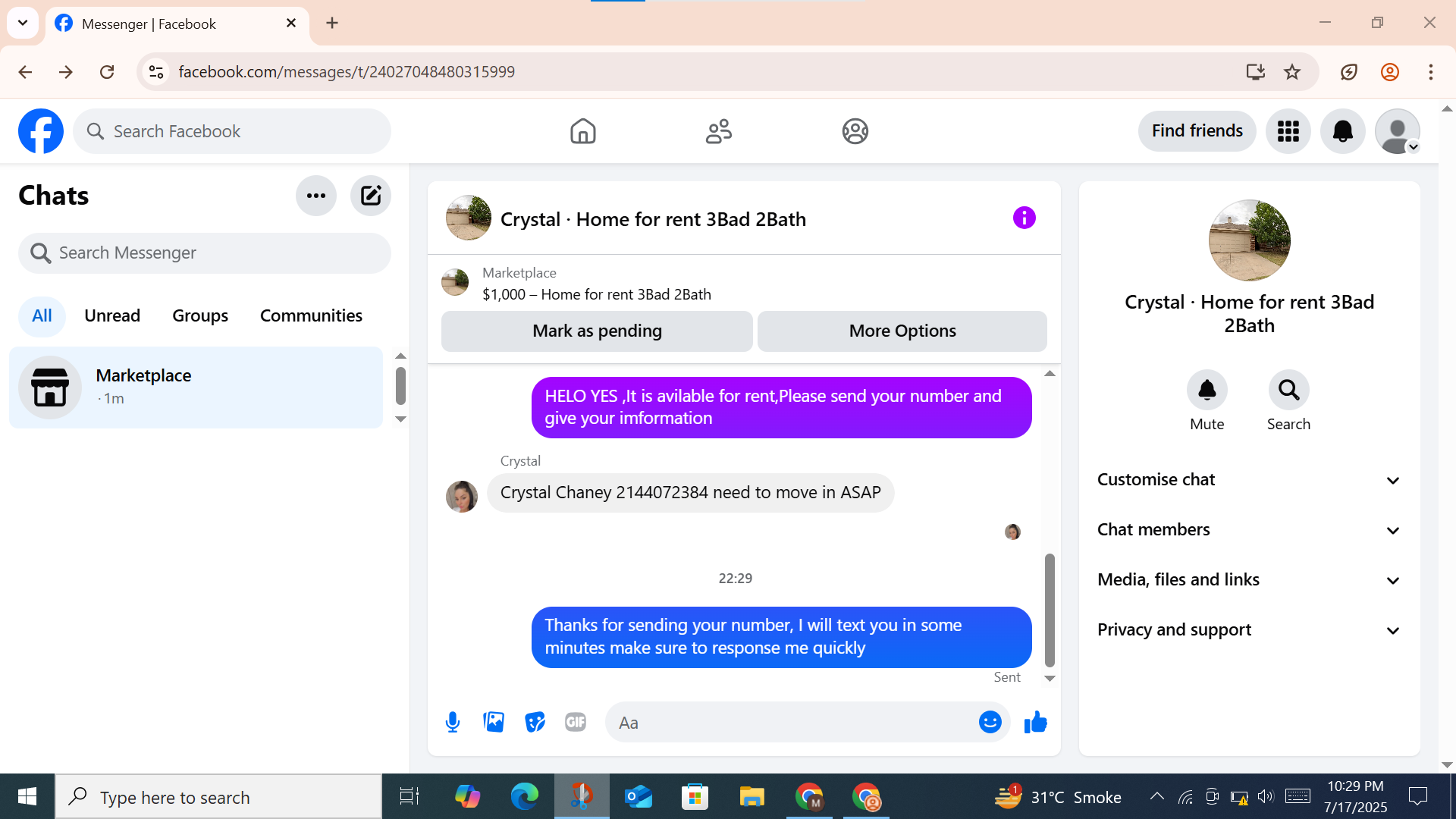Search in conversation magnifier icon

pos(1288,390)
